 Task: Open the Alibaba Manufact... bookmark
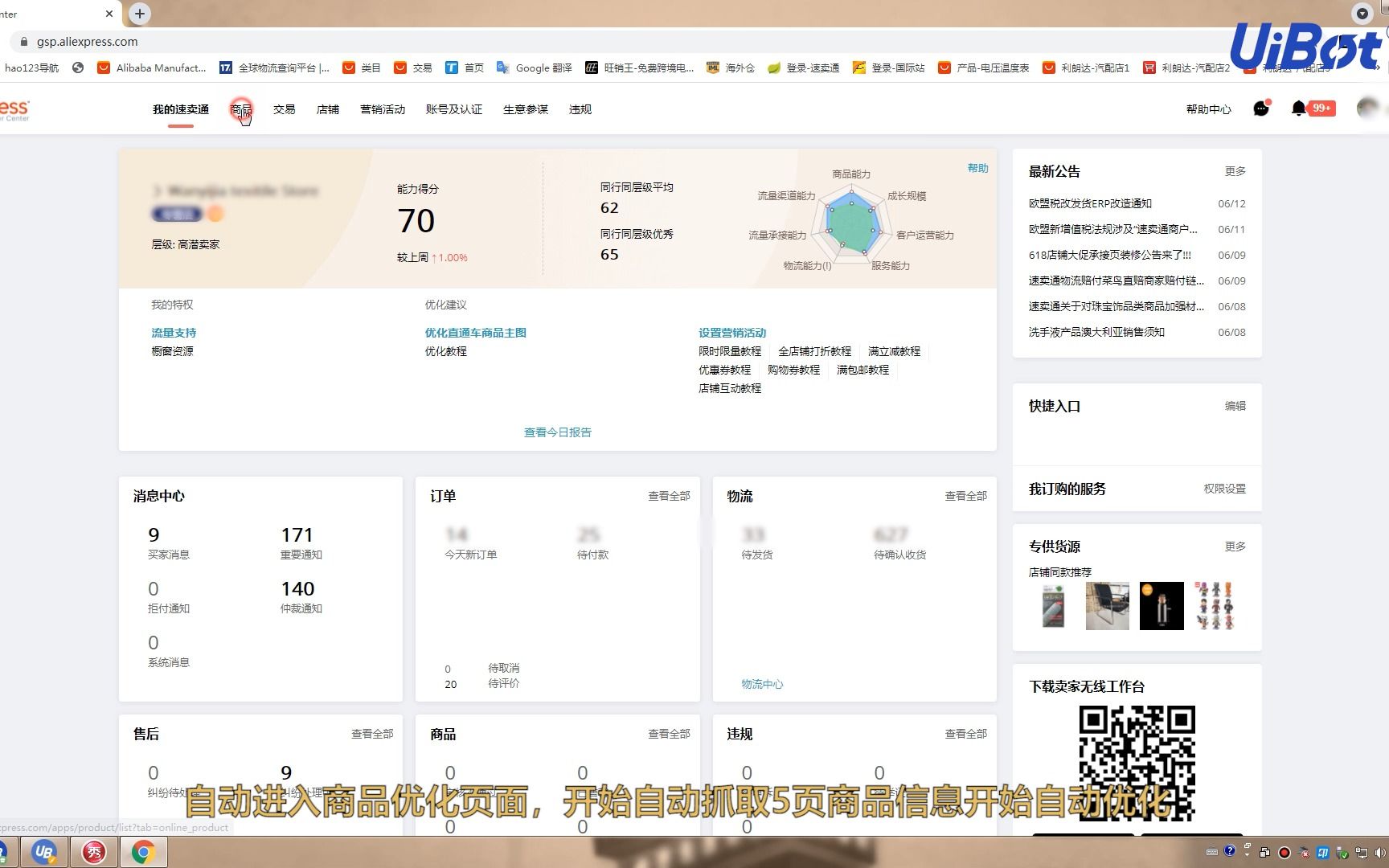(x=151, y=68)
